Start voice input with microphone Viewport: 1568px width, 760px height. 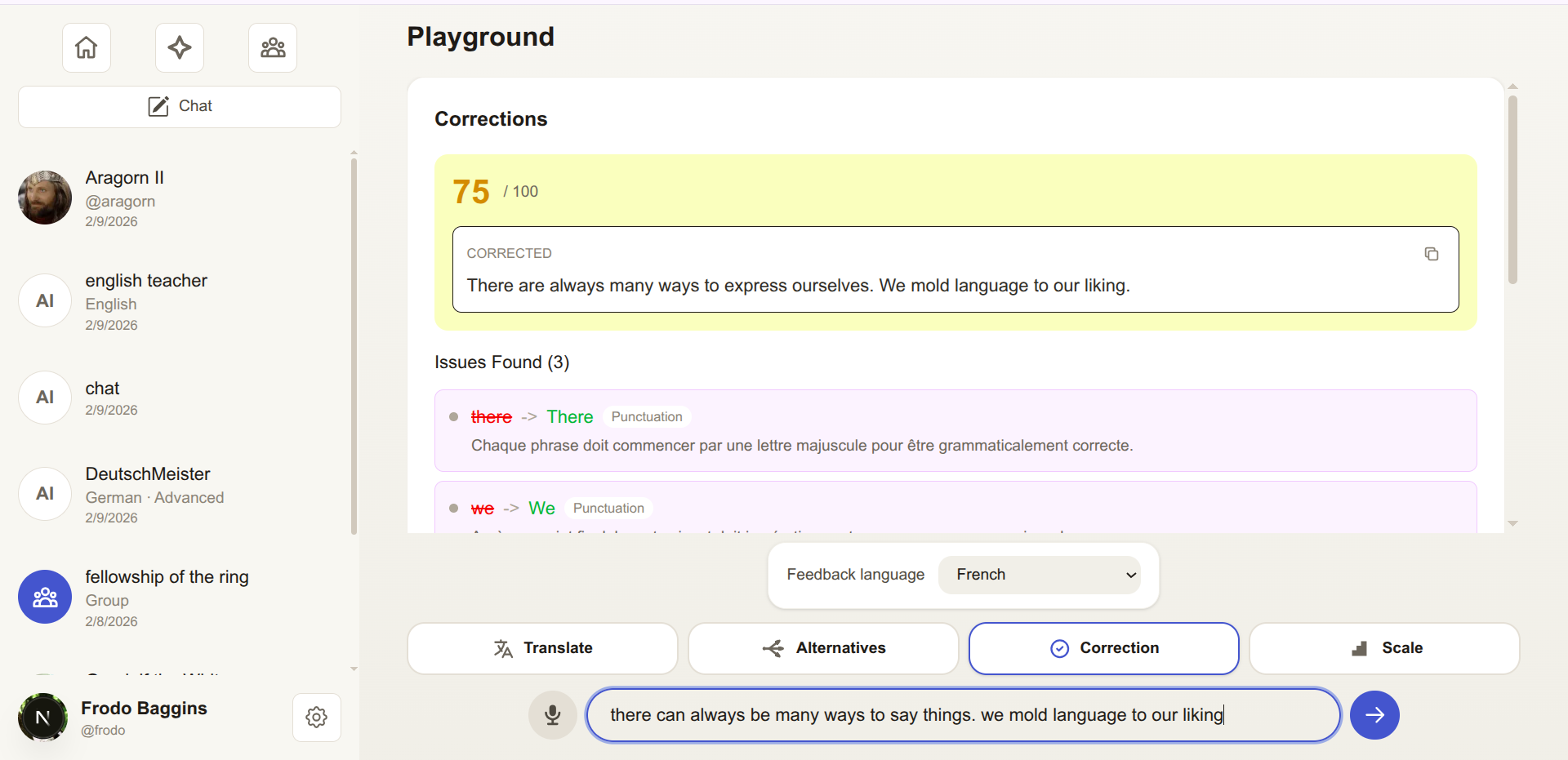point(553,715)
